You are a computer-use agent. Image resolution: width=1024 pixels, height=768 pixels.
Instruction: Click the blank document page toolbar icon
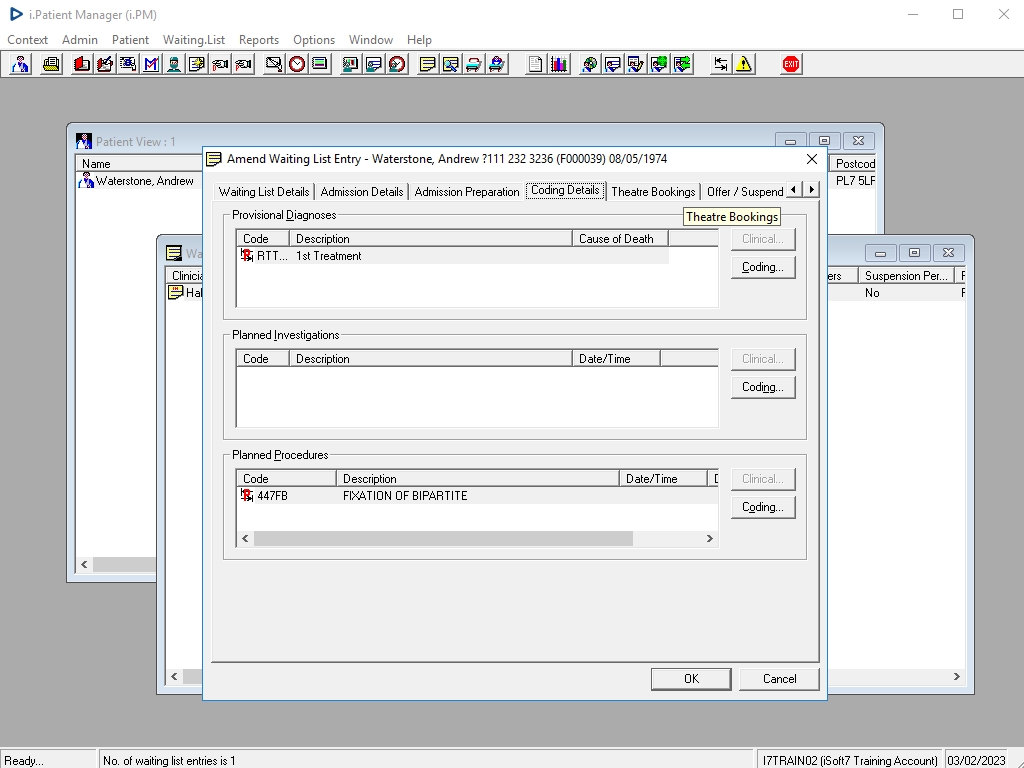[536, 64]
